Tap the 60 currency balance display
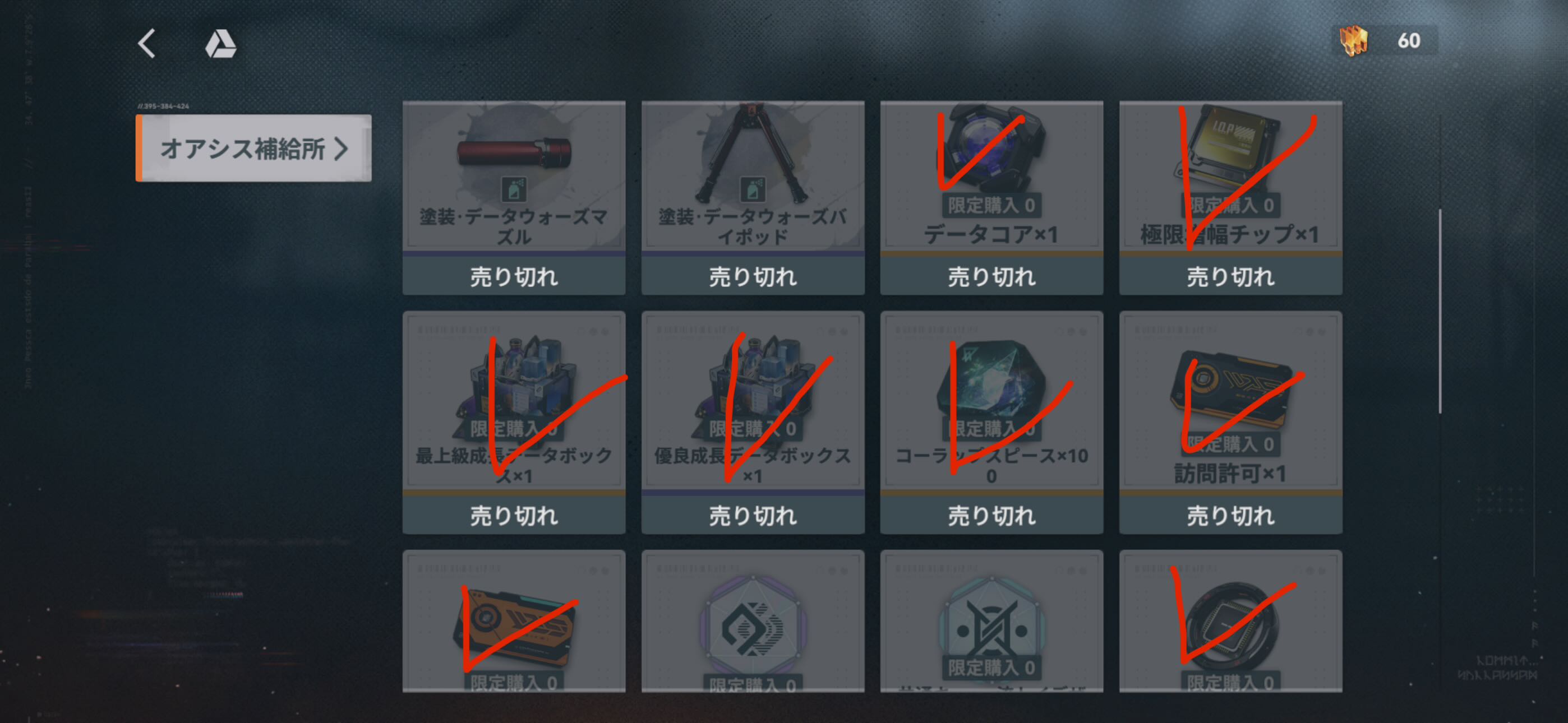This screenshot has width=1568, height=723. tap(1408, 40)
